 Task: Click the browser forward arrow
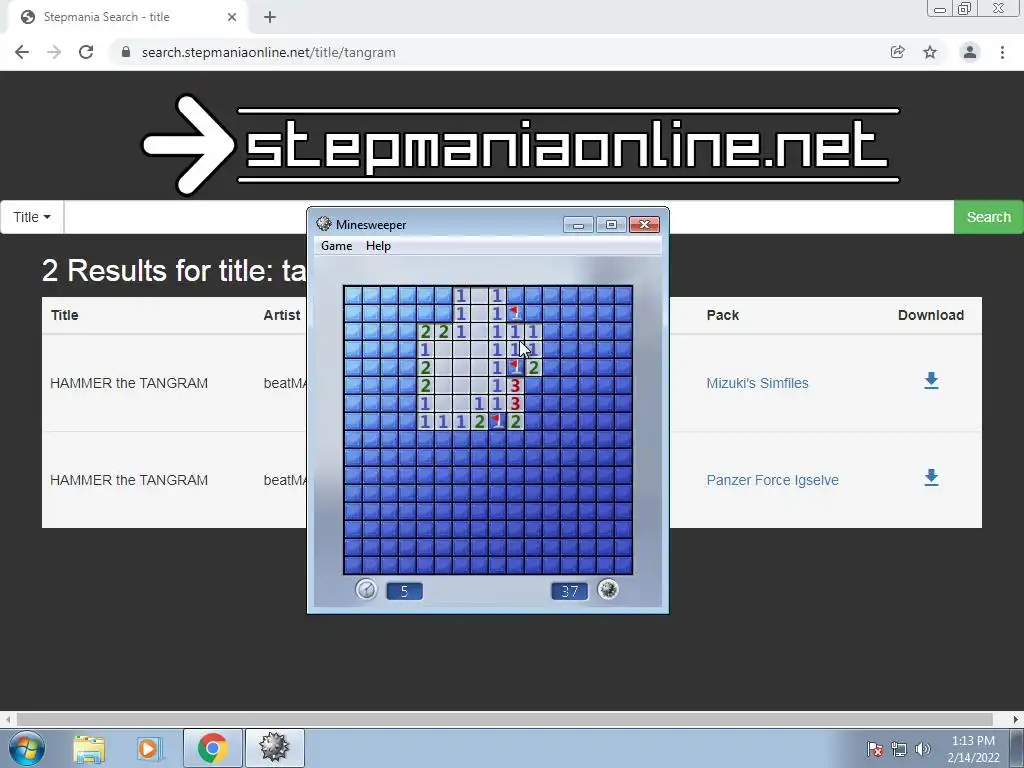click(54, 52)
